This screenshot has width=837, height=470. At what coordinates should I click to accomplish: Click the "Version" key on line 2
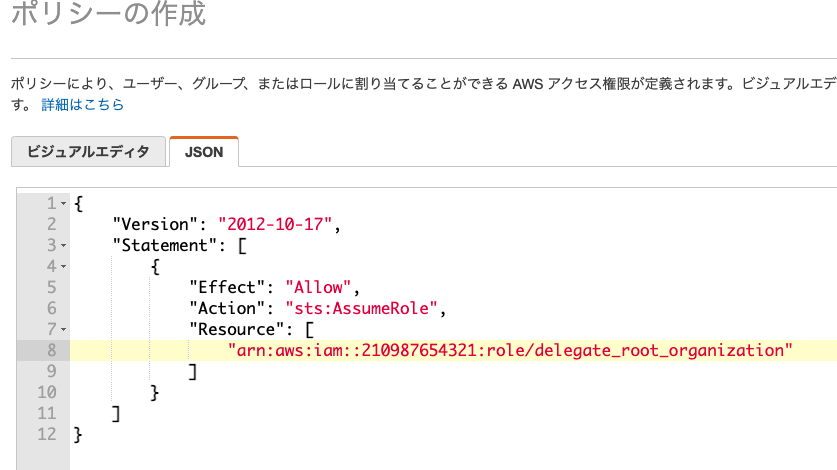coord(155,224)
